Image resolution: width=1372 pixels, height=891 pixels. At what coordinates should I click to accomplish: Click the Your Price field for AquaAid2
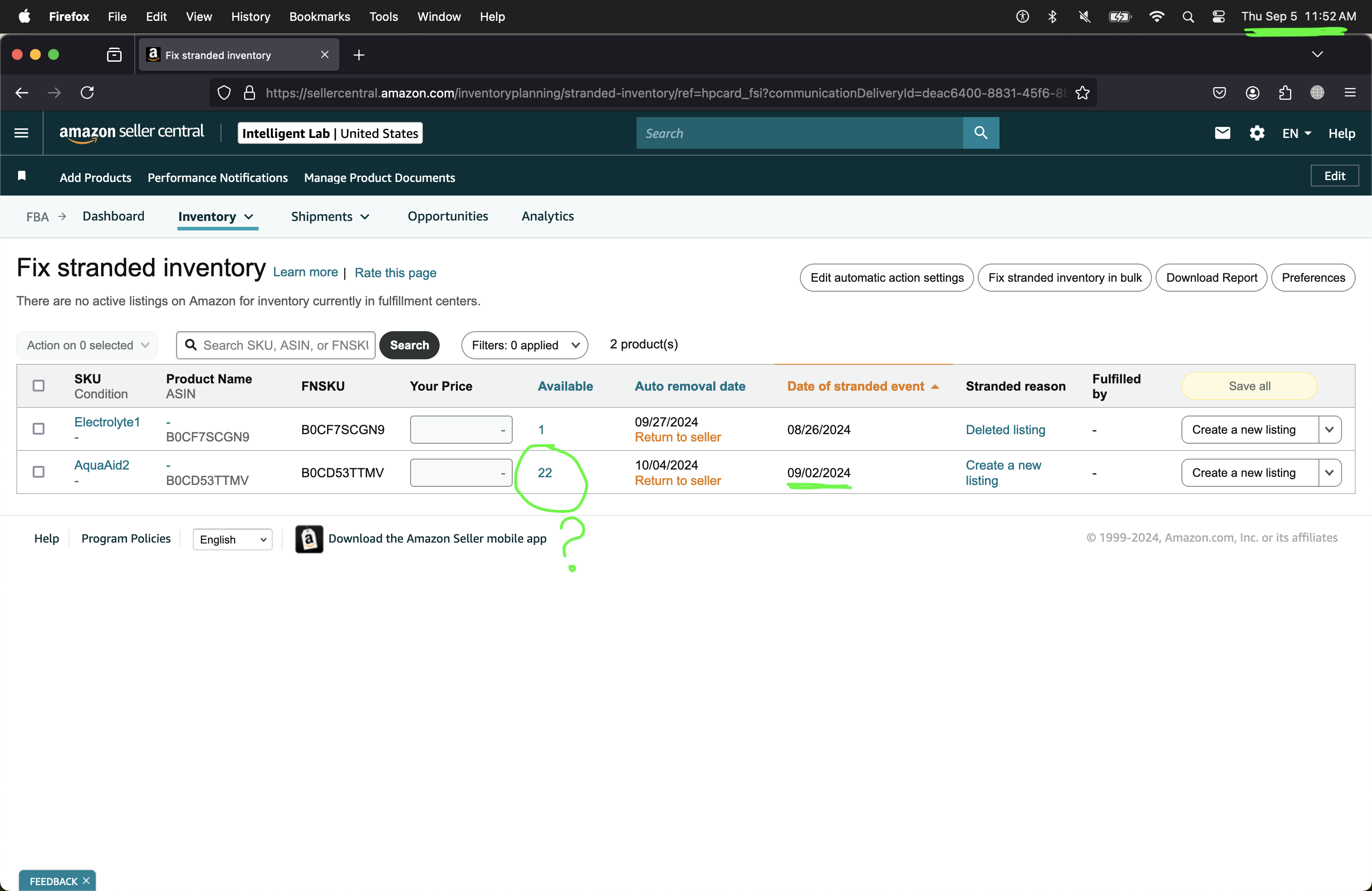click(x=461, y=473)
